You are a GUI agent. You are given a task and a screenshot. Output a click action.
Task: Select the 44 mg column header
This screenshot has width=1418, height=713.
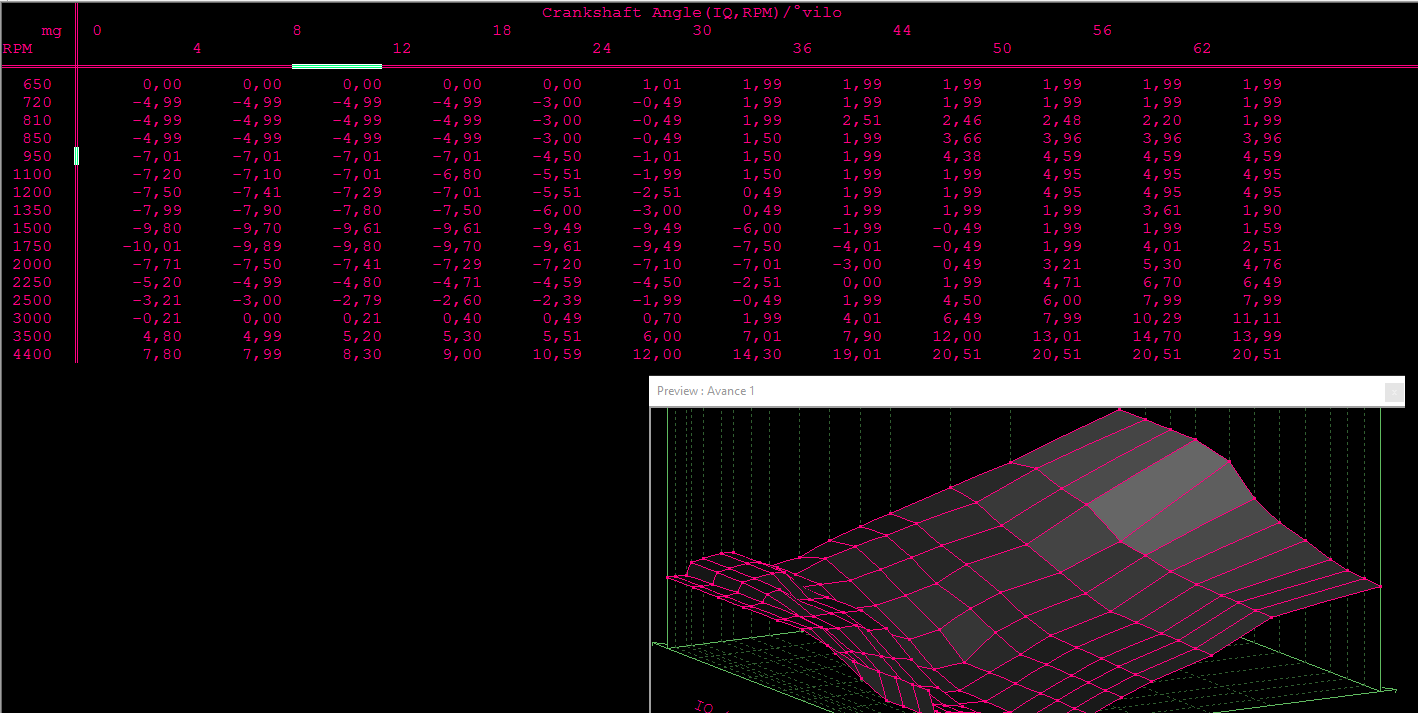(x=902, y=30)
